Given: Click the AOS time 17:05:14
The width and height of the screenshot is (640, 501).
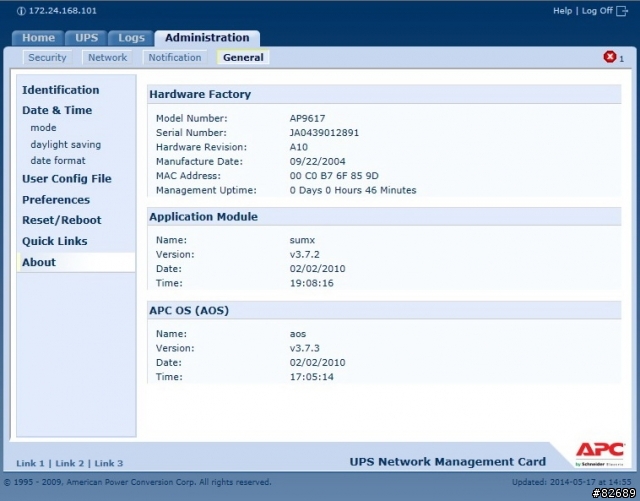Looking at the screenshot, I should click(311, 377).
